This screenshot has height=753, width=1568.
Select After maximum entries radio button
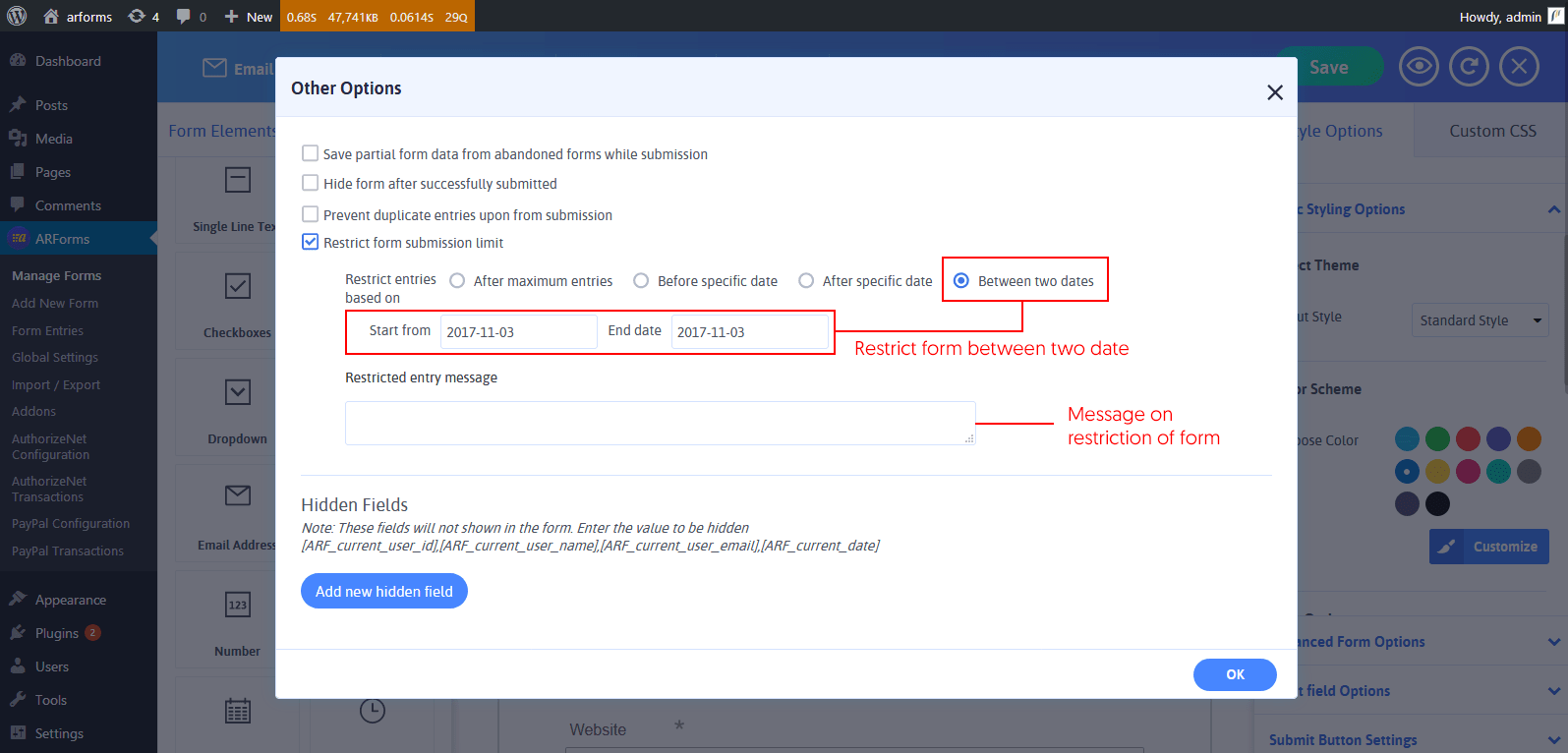(457, 281)
